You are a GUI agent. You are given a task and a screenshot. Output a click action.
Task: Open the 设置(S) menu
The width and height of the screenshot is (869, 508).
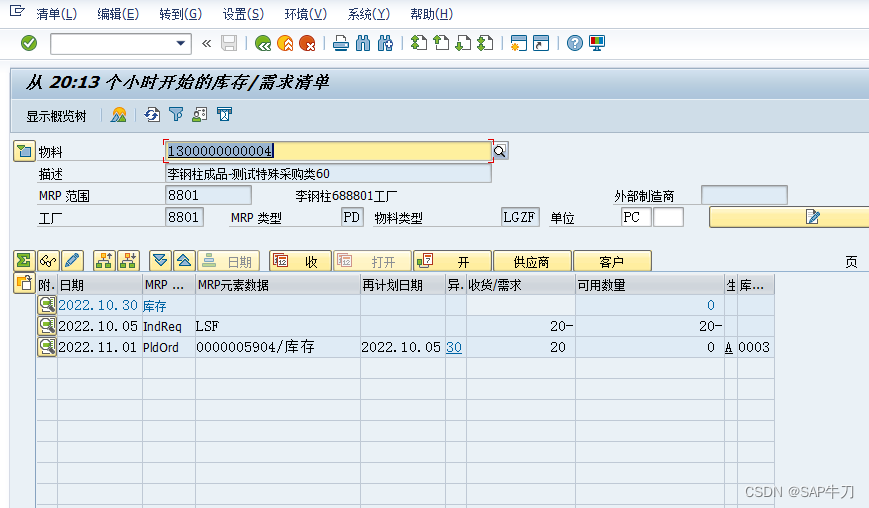pos(243,14)
